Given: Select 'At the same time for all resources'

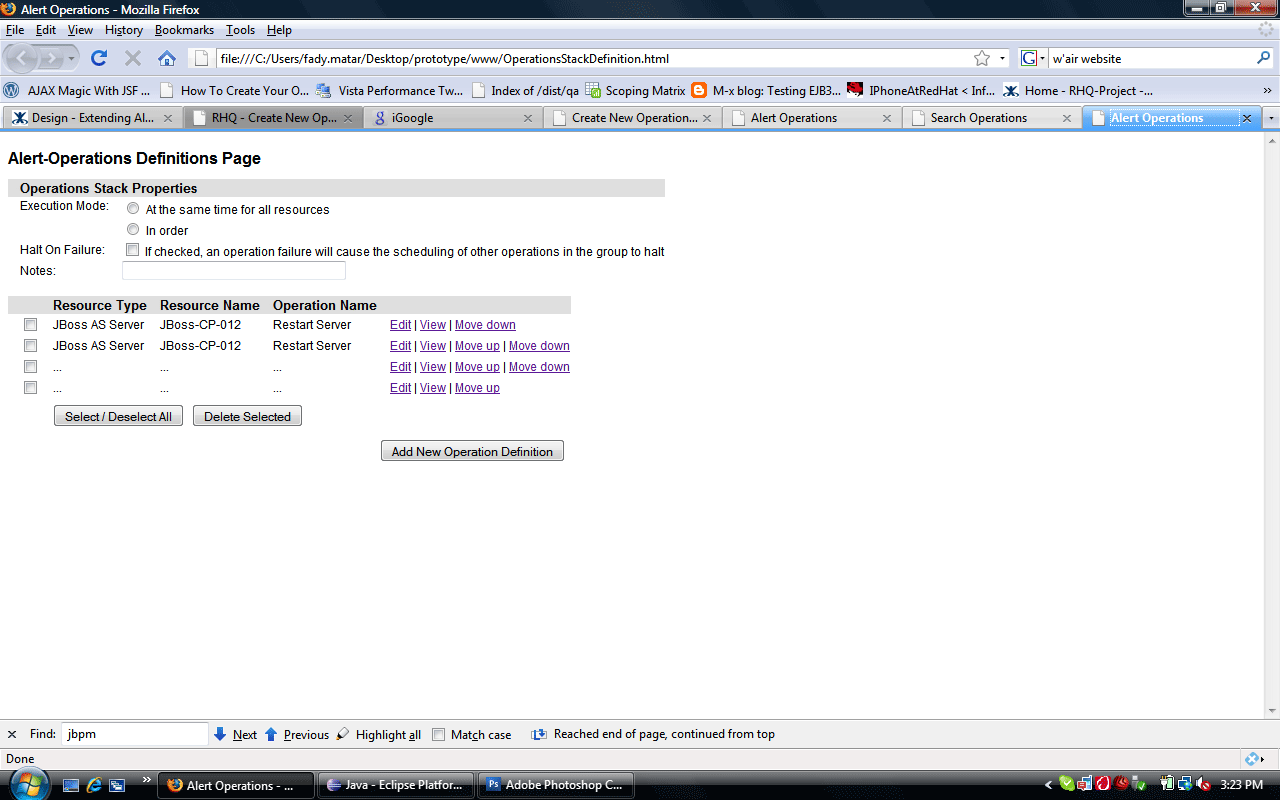Looking at the screenshot, I should pyautogui.click(x=133, y=209).
